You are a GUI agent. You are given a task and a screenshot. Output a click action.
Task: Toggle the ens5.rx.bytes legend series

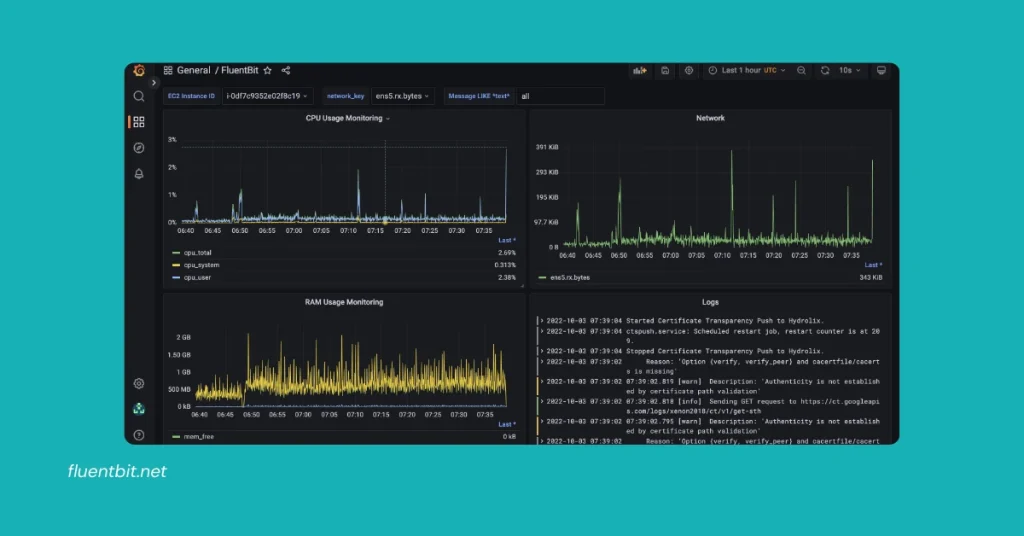click(569, 277)
